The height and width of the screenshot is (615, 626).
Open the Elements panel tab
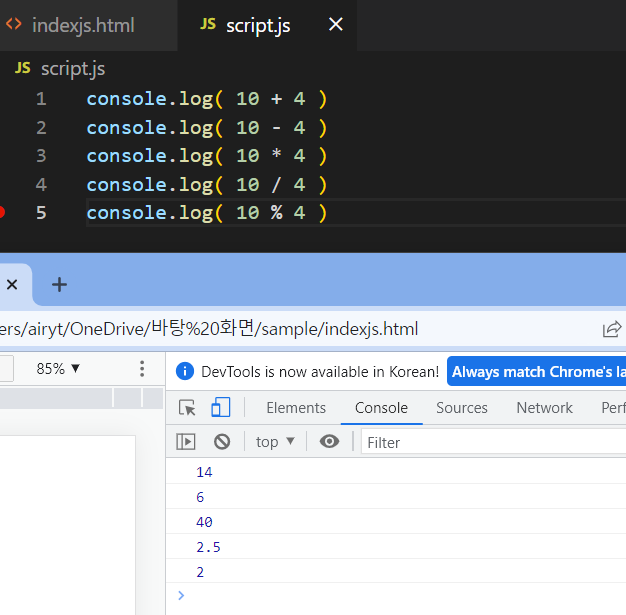coord(296,408)
